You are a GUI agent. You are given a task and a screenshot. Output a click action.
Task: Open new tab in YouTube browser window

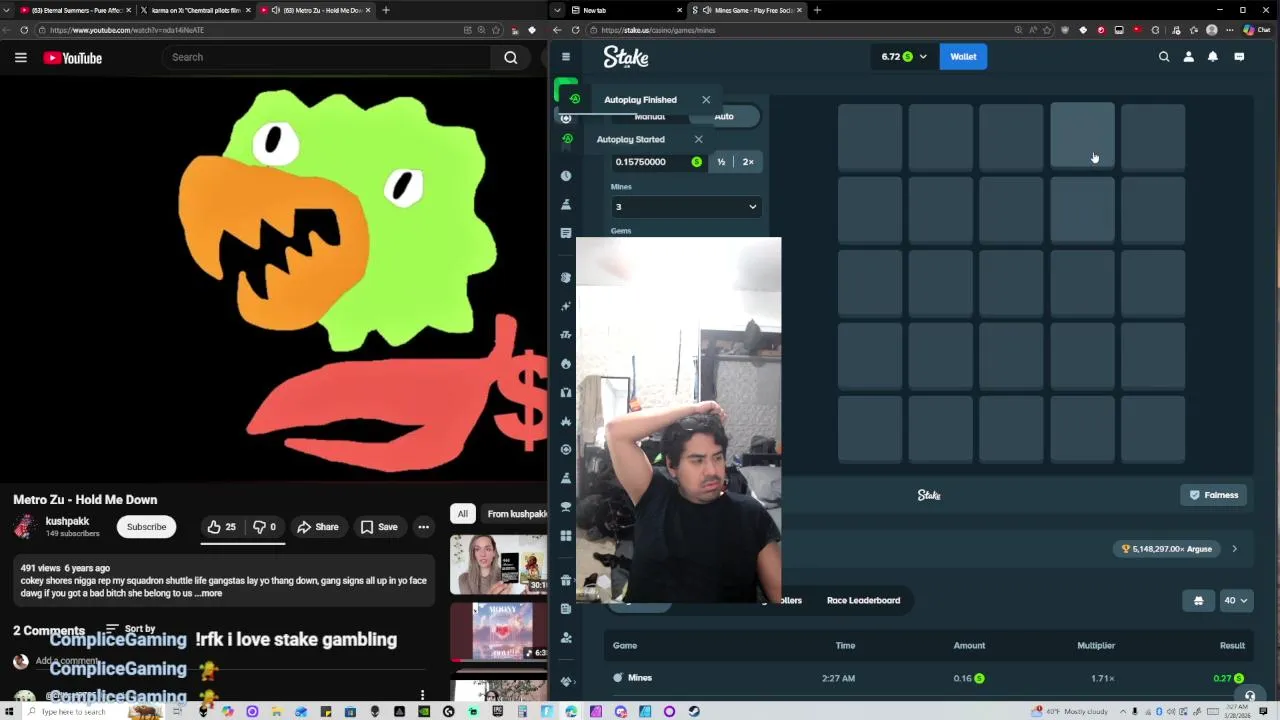[x=386, y=10]
